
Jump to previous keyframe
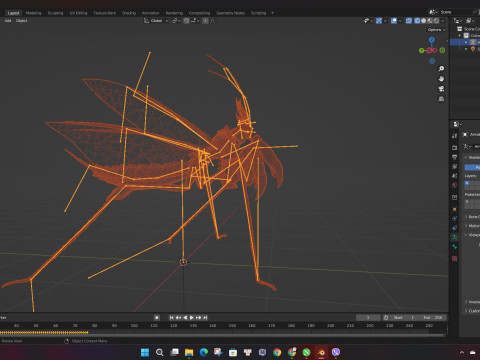point(178,318)
